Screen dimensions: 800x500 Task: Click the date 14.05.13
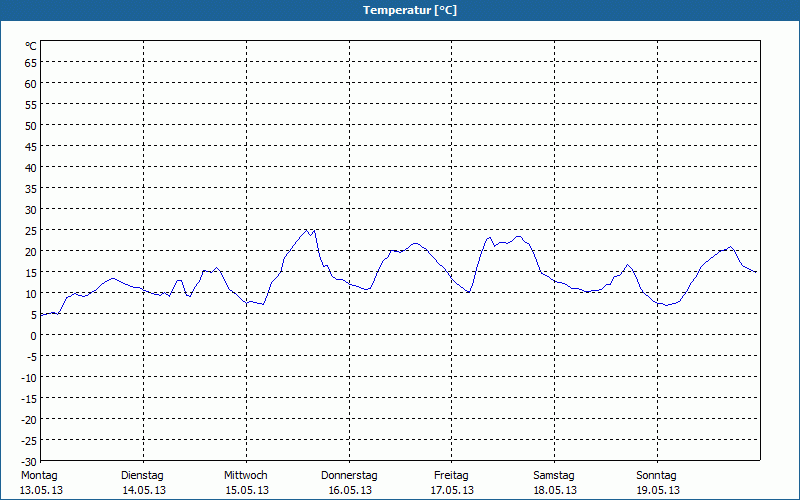pos(144,490)
